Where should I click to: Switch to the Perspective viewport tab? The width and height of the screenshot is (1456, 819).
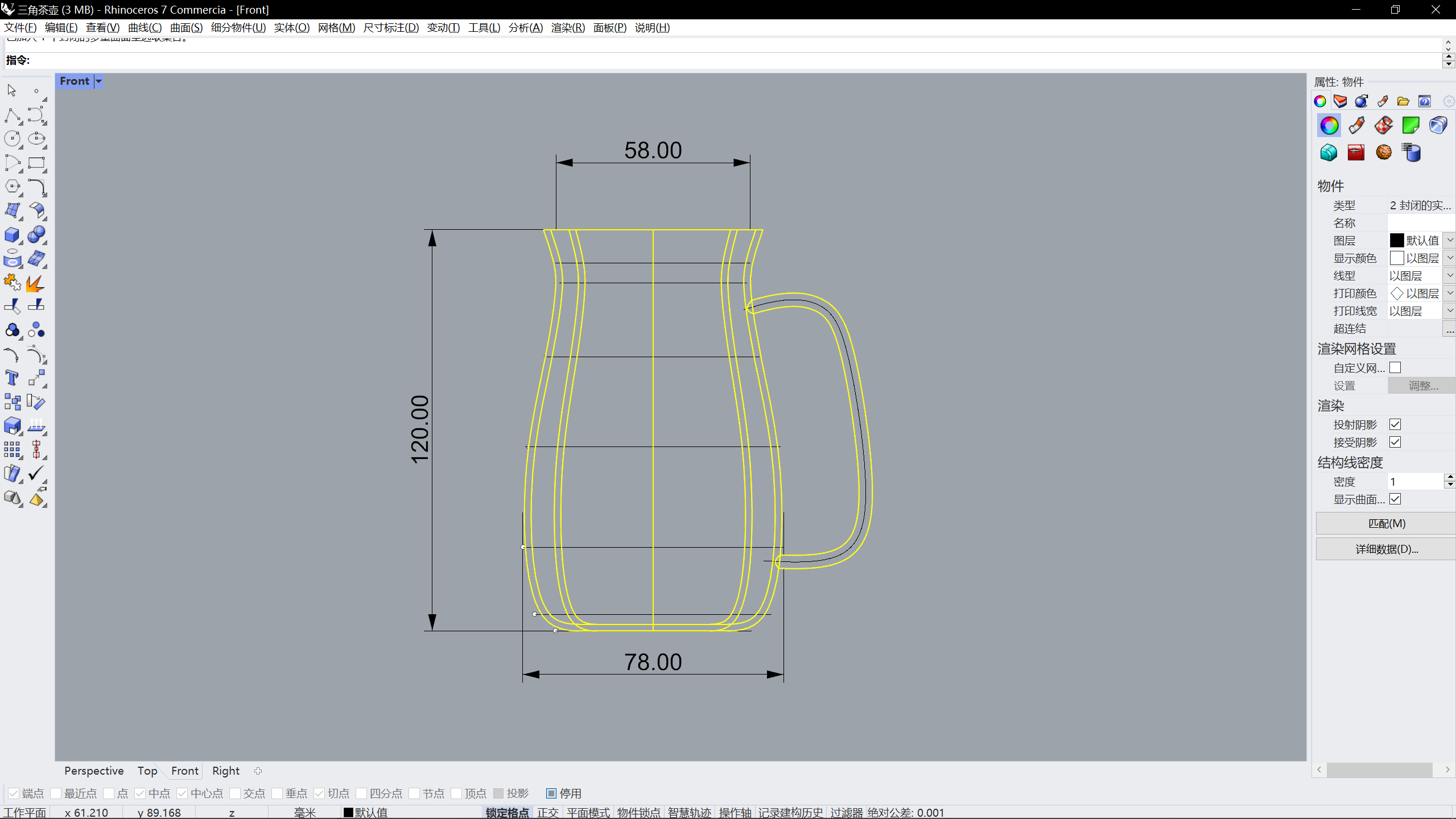94,771
